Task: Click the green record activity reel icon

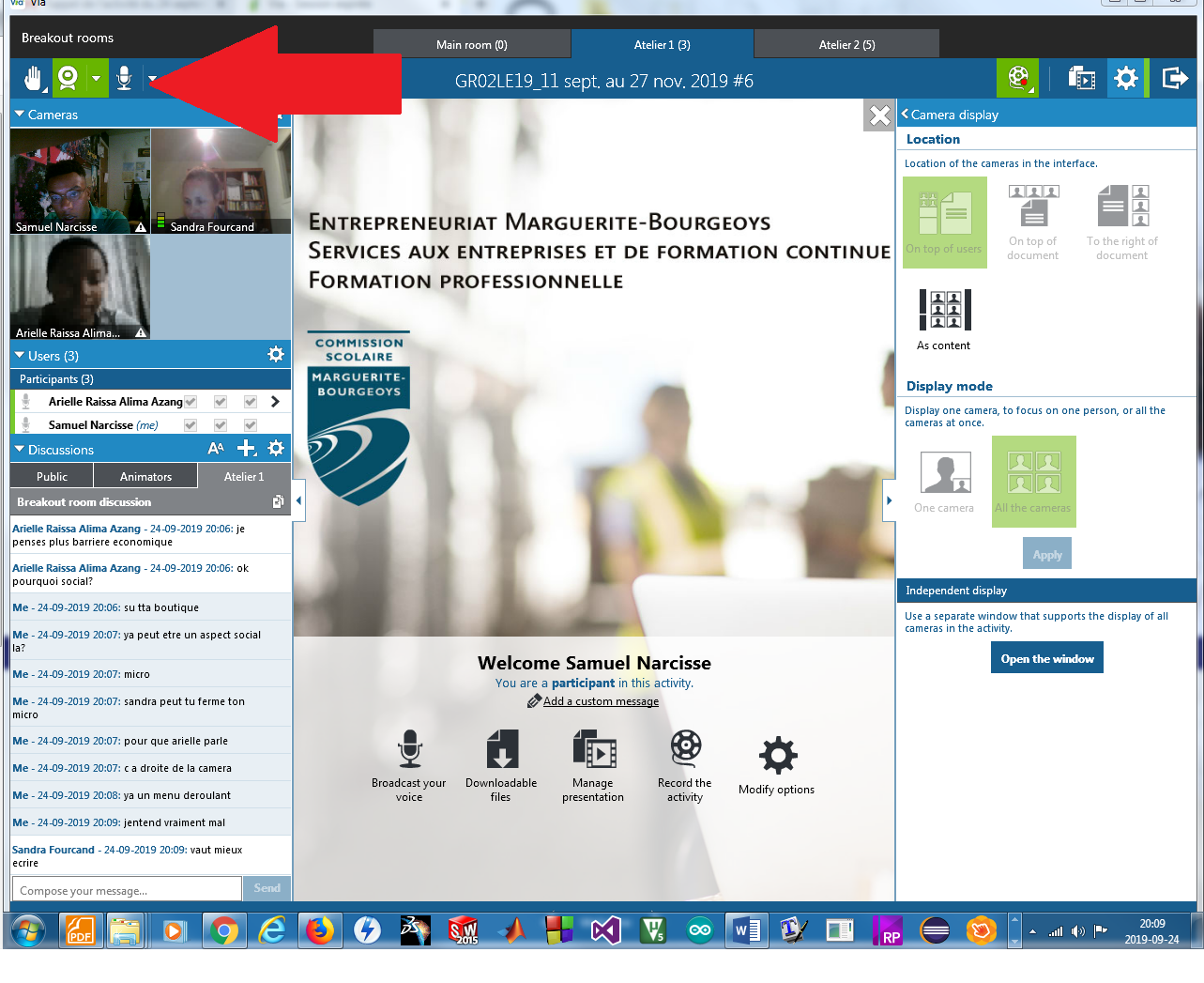Action: [1018, 78]
